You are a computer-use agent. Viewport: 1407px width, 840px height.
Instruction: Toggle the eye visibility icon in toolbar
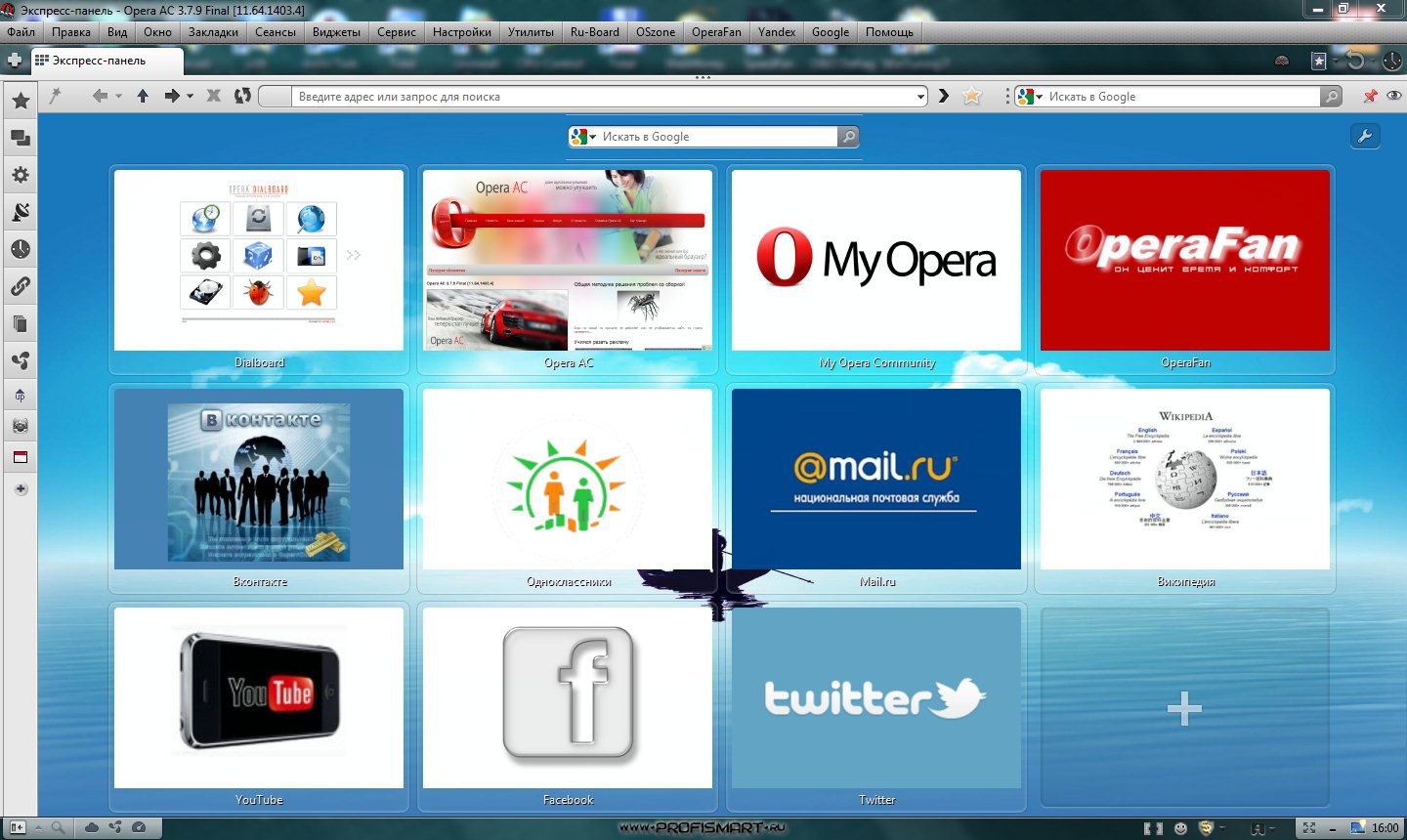[x=1393, y=96]
